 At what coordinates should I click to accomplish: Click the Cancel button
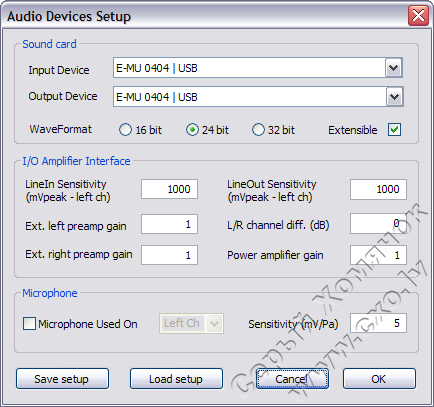point(292,379)
